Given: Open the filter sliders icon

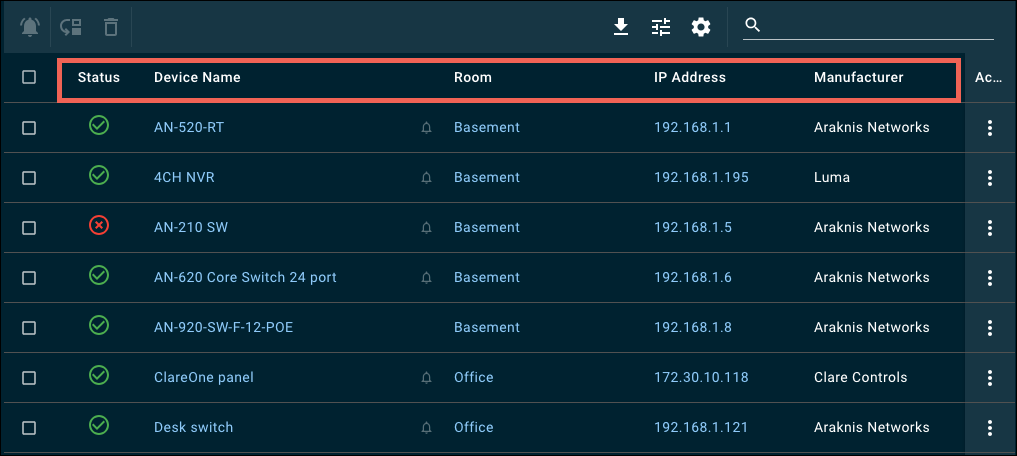Looking at the screenshot, I should click(661, 27).
